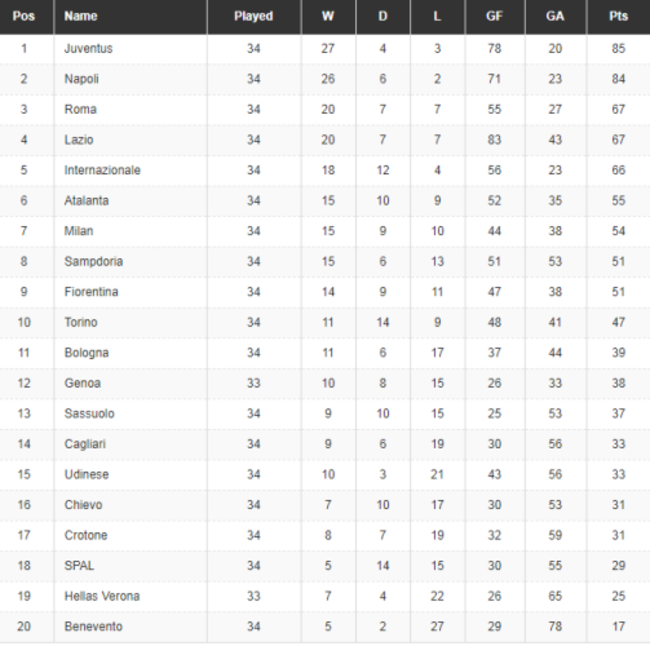This screenshot has height=646, width=650.
Task: Click the Atalanta team name
Action: [x=86, y=200]
